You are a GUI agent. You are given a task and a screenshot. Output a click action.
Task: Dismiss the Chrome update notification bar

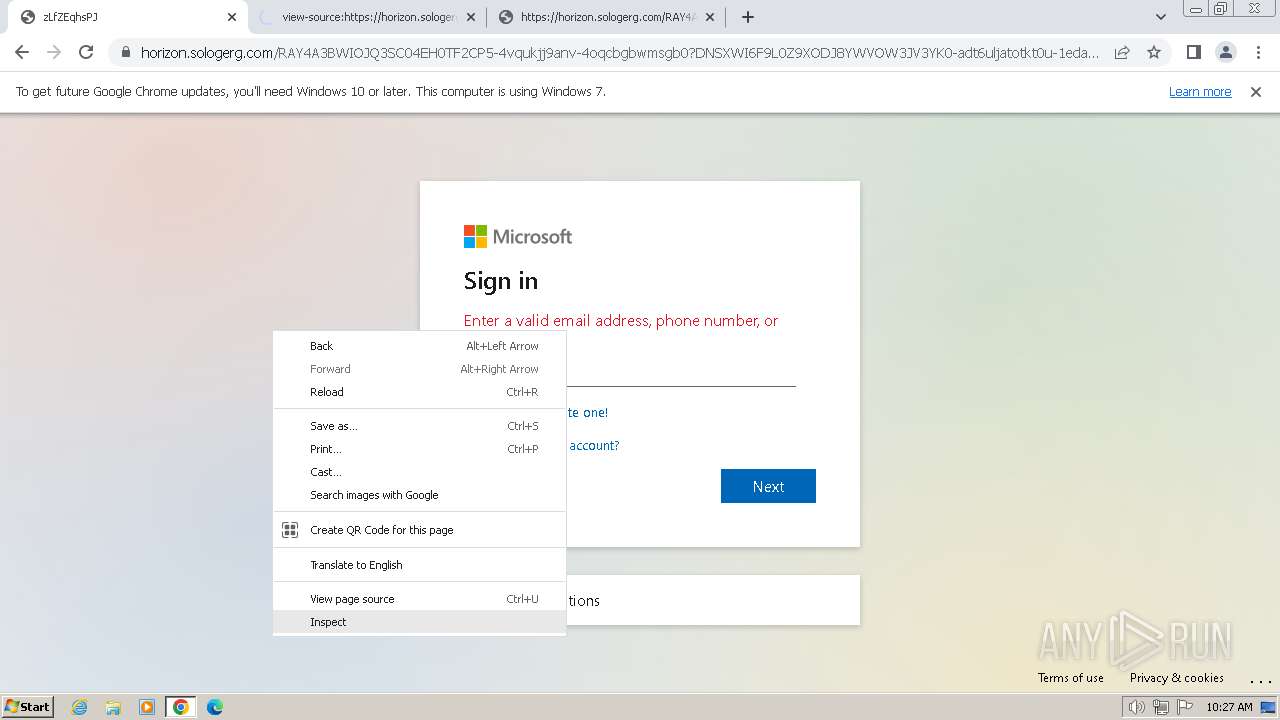(1256, 92)
